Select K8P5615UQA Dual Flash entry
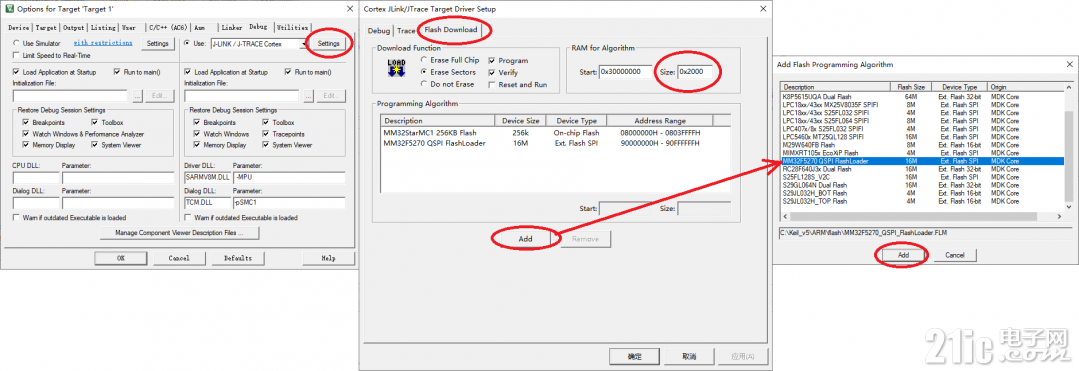Image resolution: width=1079 pixels, height=371 pixels. tap(922, 96)
